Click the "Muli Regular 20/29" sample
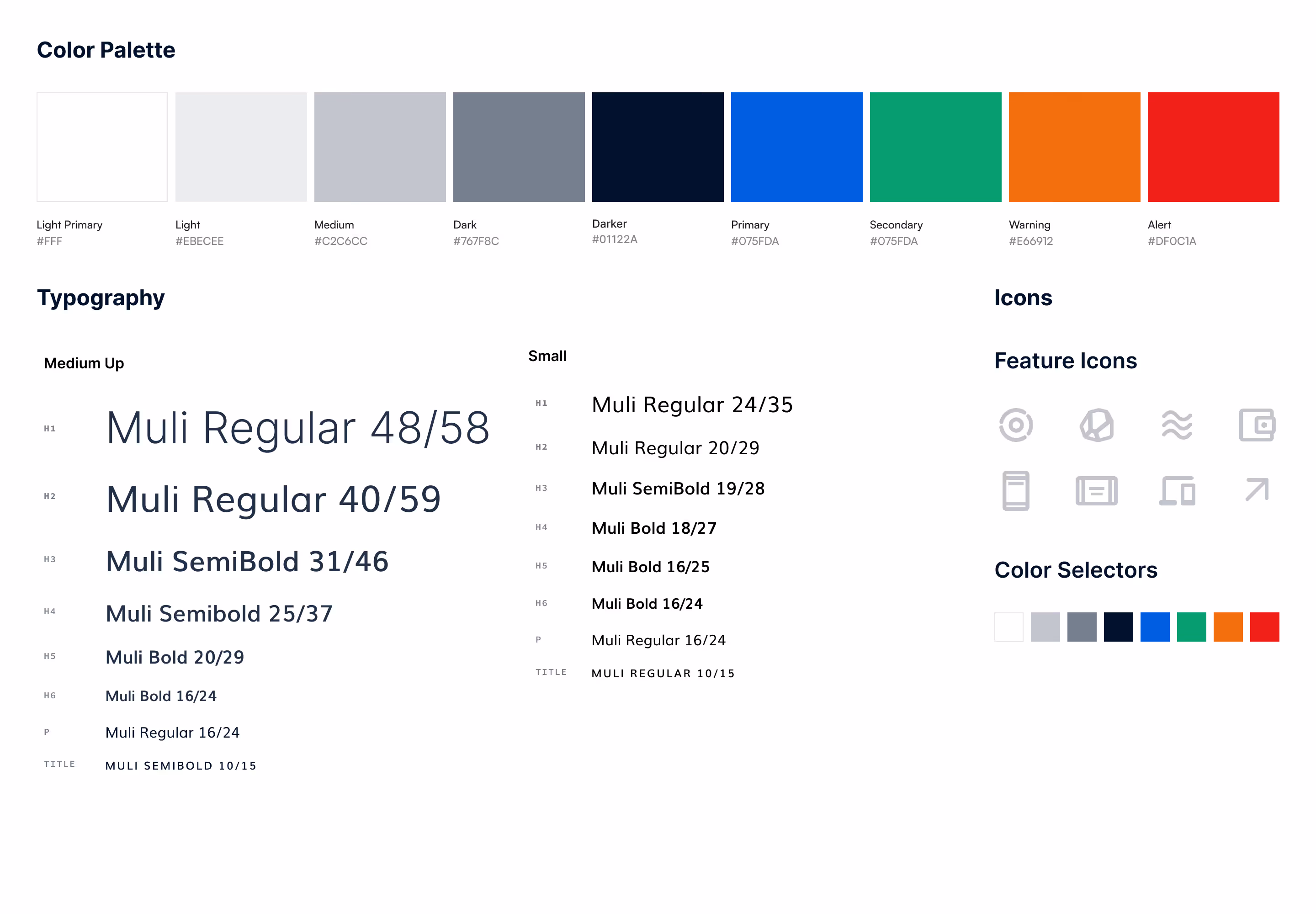 click(675, 448)
